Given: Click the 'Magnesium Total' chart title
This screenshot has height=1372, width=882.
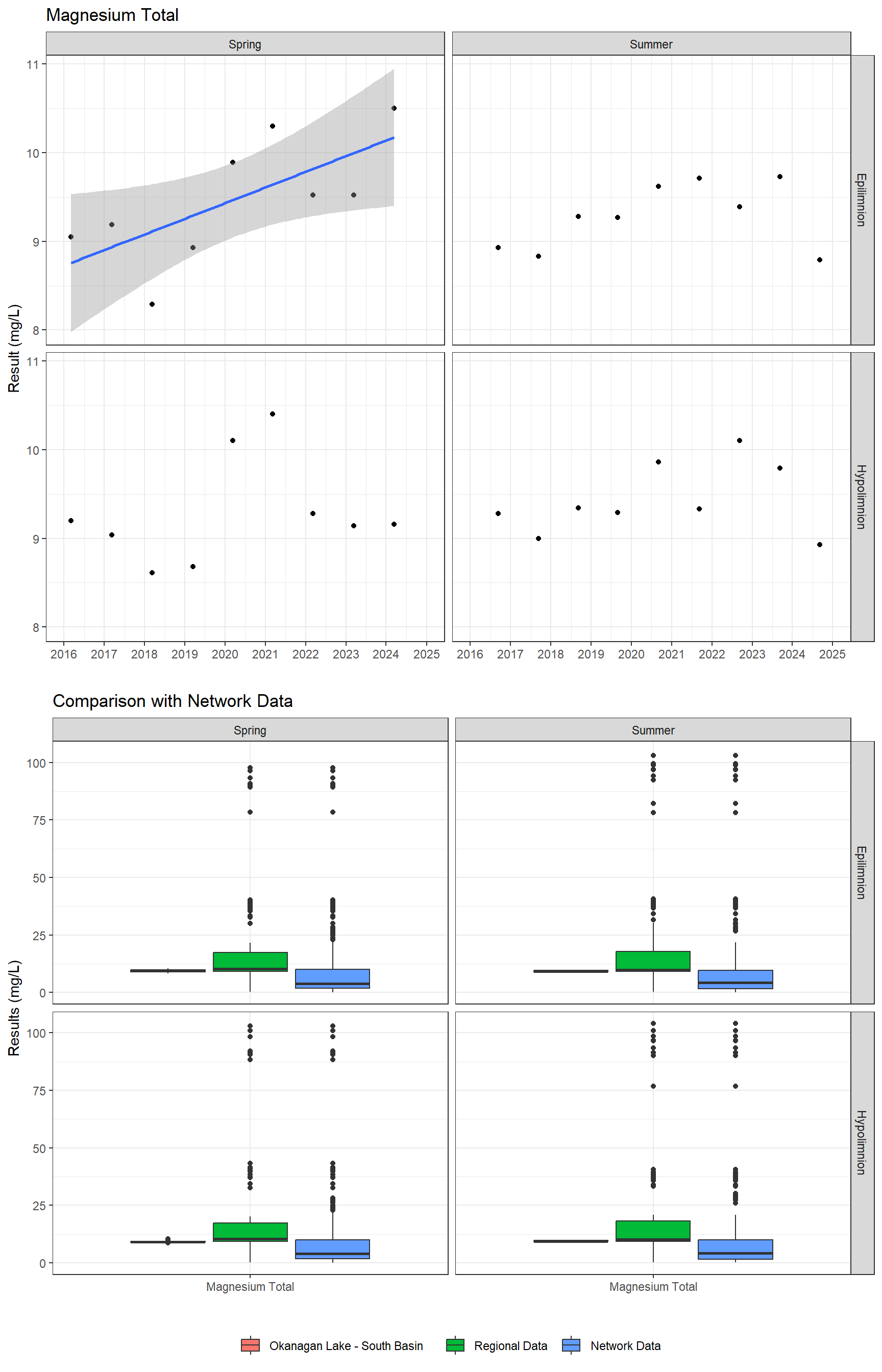Looking at the screenshot, I should tap(112, 15).
